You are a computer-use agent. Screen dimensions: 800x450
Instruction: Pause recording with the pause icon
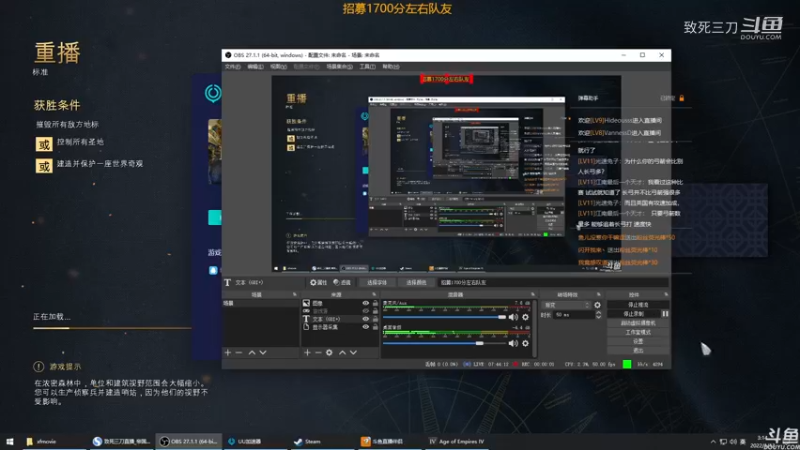click(x=665, y=314)
